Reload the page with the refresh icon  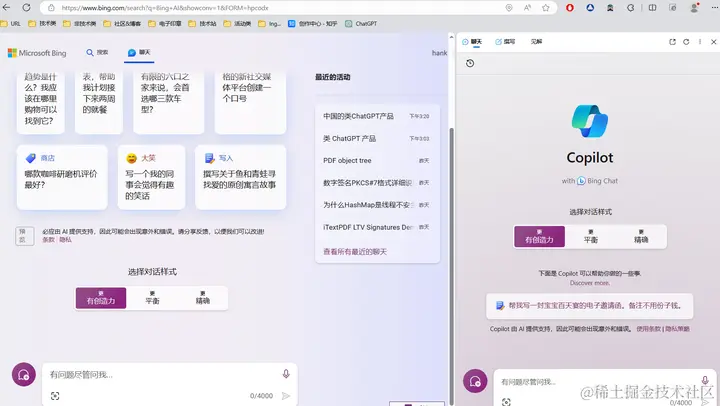(27, 7)
